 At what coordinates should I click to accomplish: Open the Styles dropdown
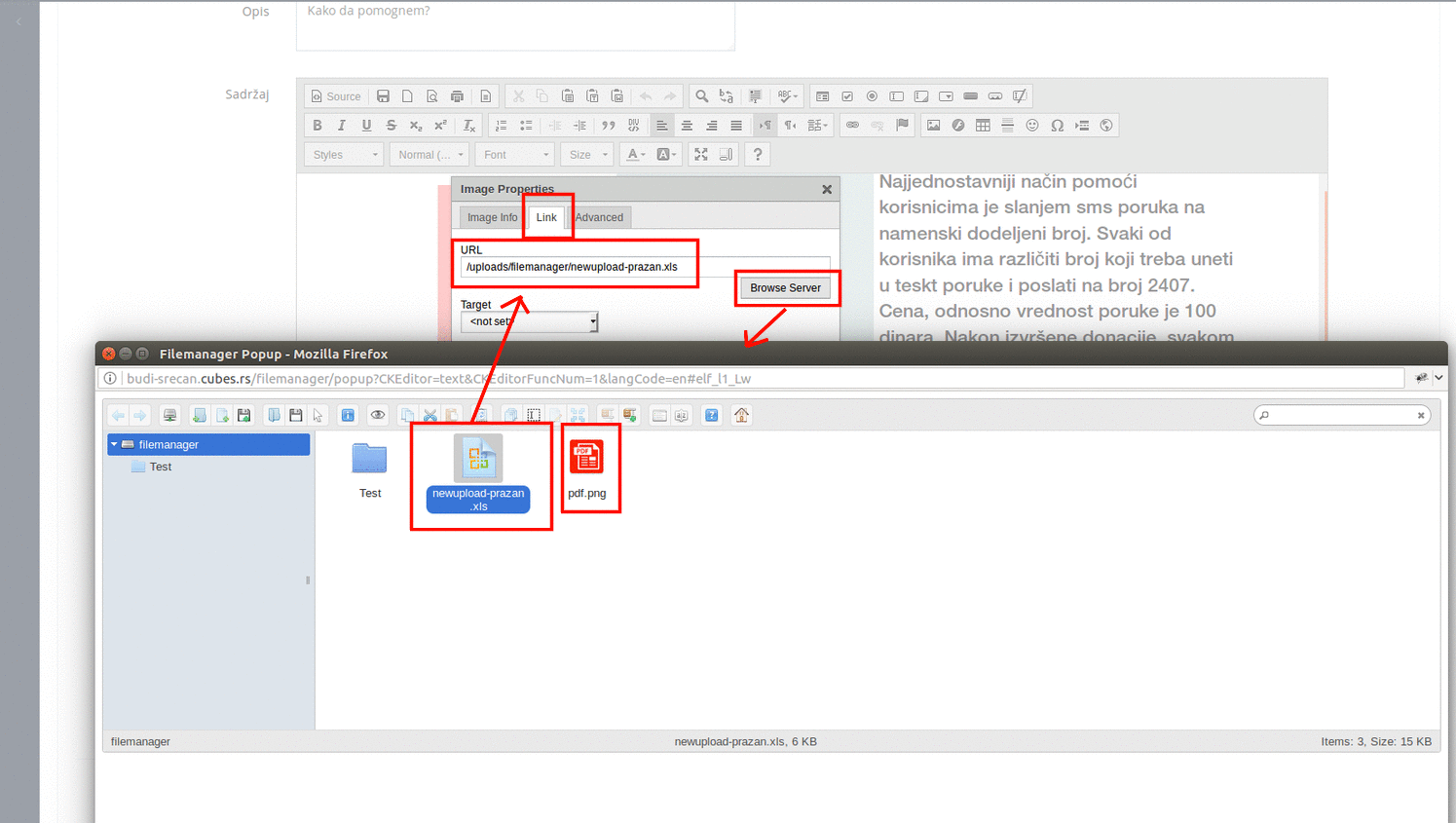coord(346,155)
